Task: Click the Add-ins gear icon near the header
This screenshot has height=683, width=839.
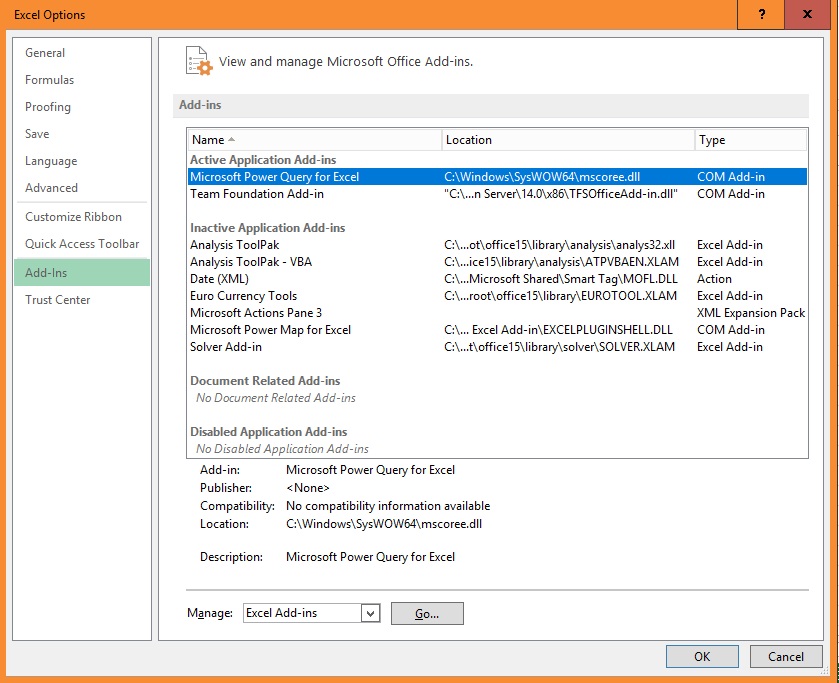Action: click(x=198, y=60)
